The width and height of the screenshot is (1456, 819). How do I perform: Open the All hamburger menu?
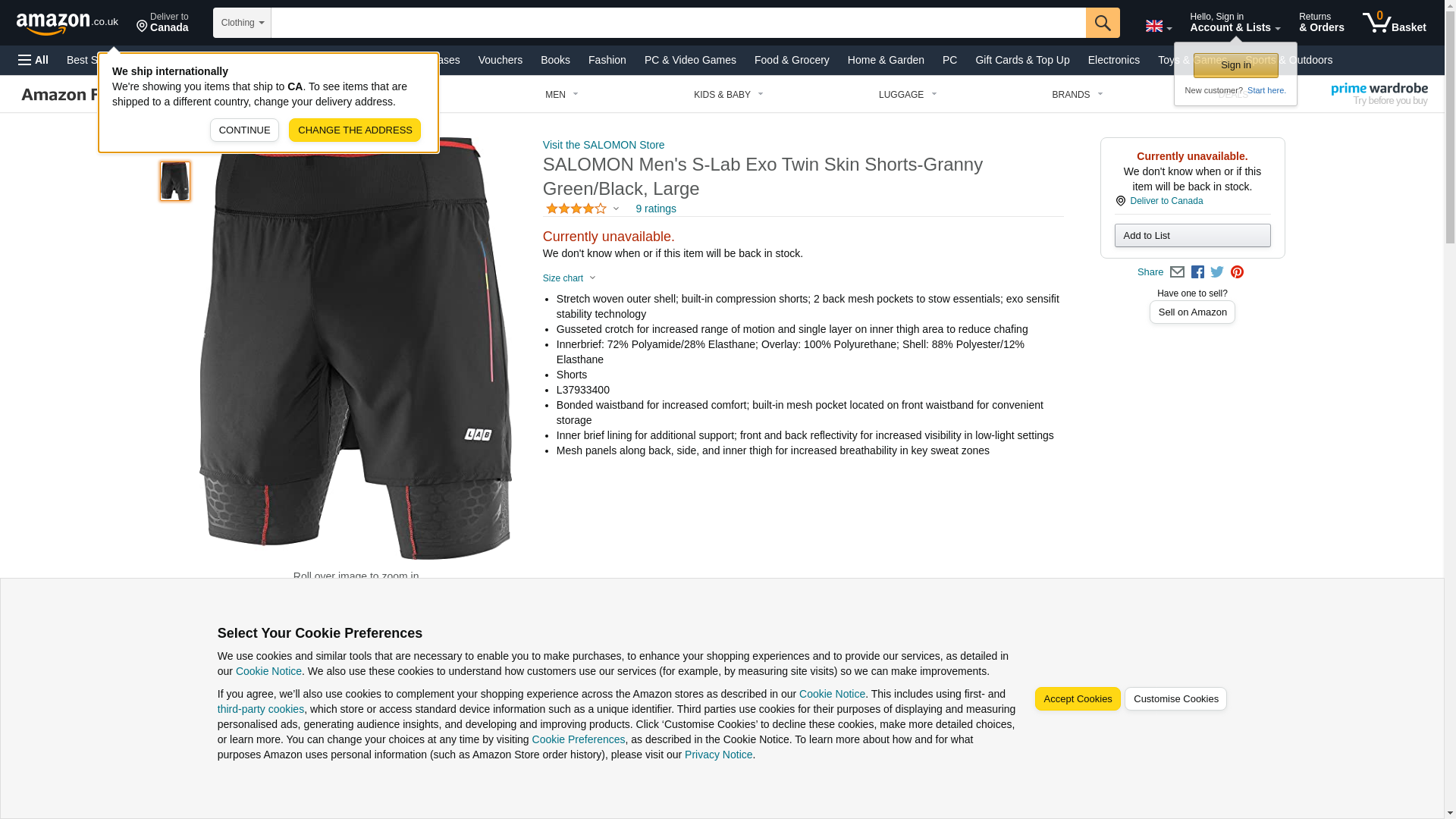pyautogui.click(x=33, y=60)
